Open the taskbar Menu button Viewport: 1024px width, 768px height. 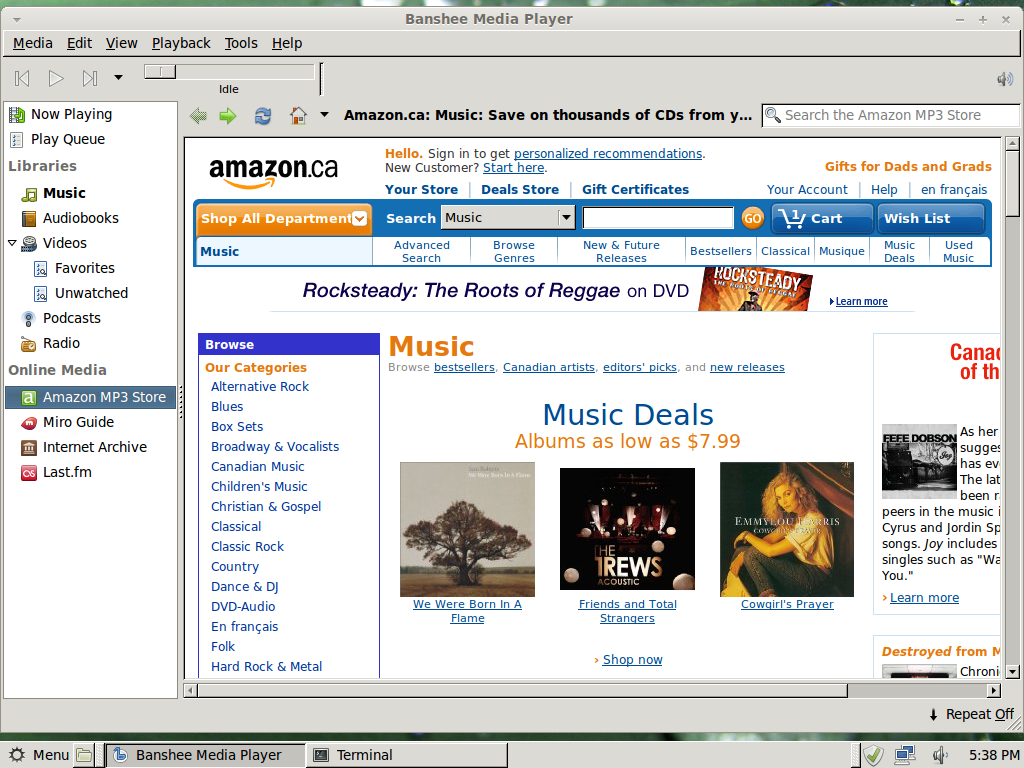pyautogui.click(x=38, y=755)
